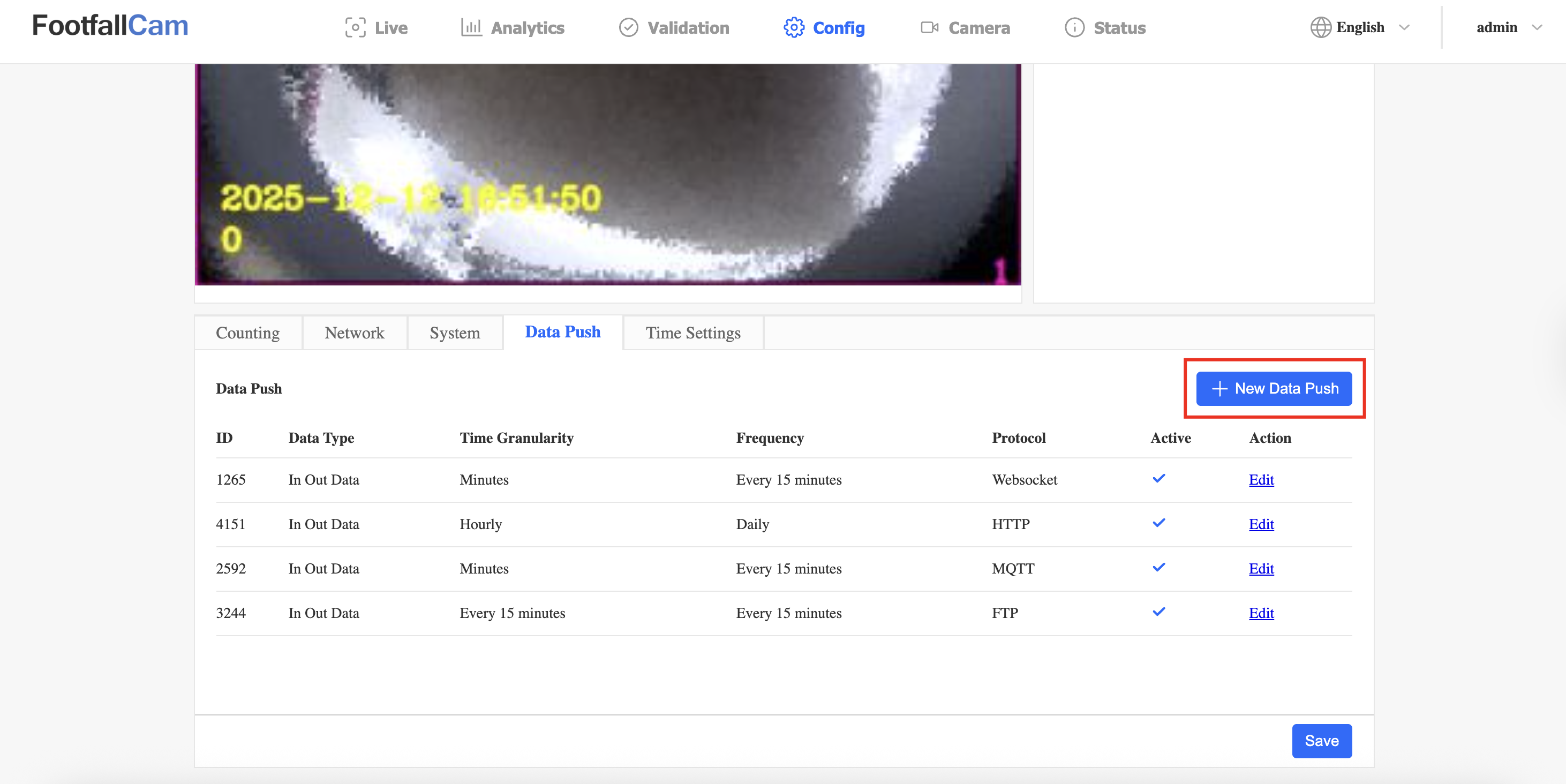
Task: Switch to the Time Settings tab
Action: coord(693,333)
